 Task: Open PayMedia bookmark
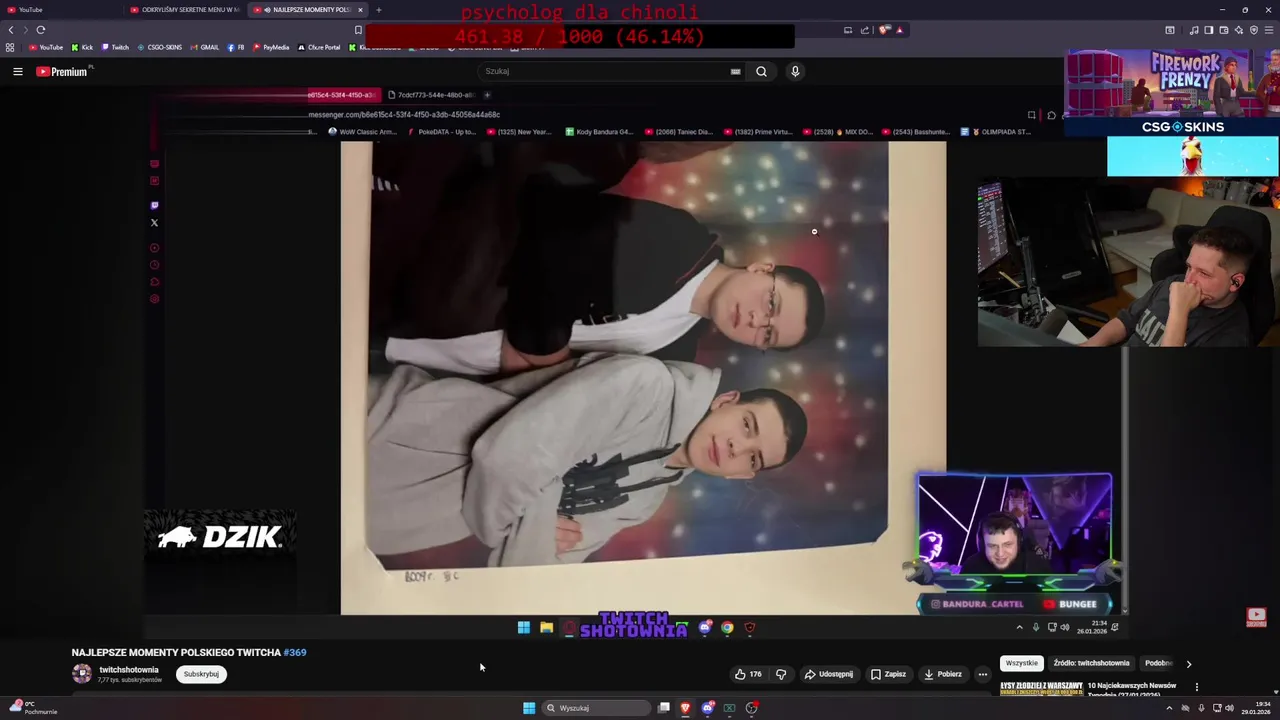271,47
